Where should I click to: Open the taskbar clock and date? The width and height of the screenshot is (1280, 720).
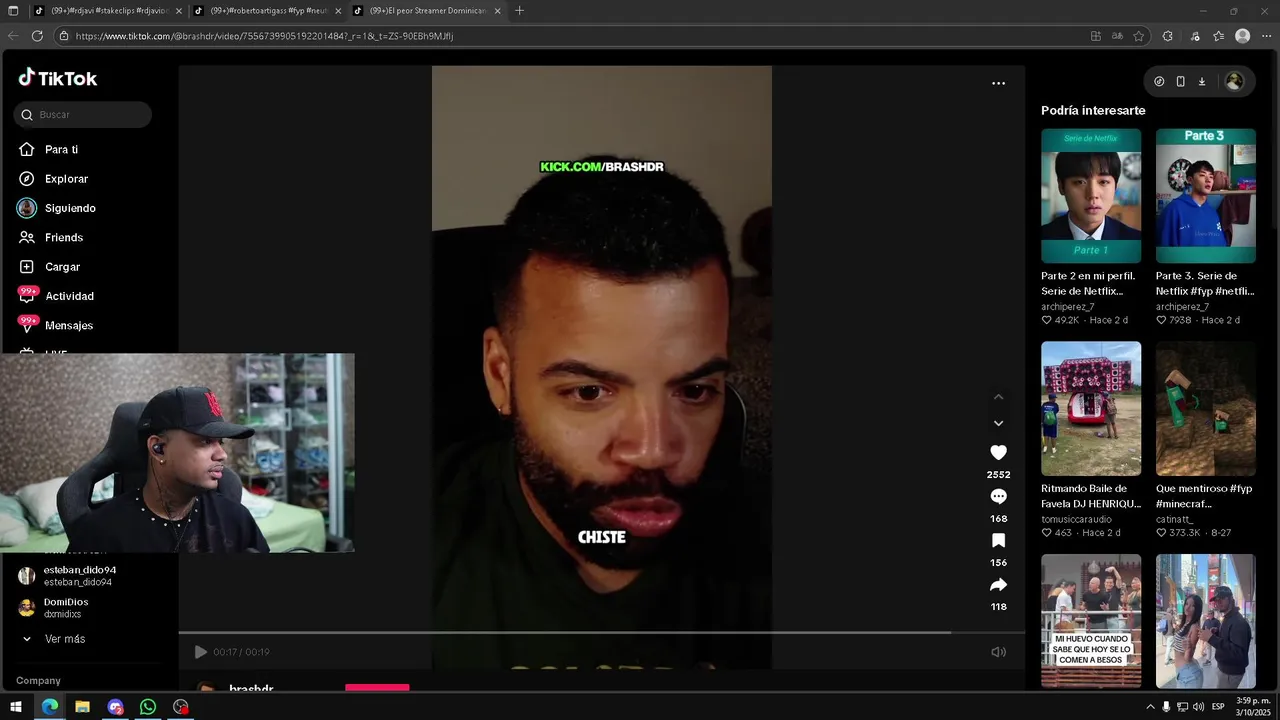(1253, 706)
